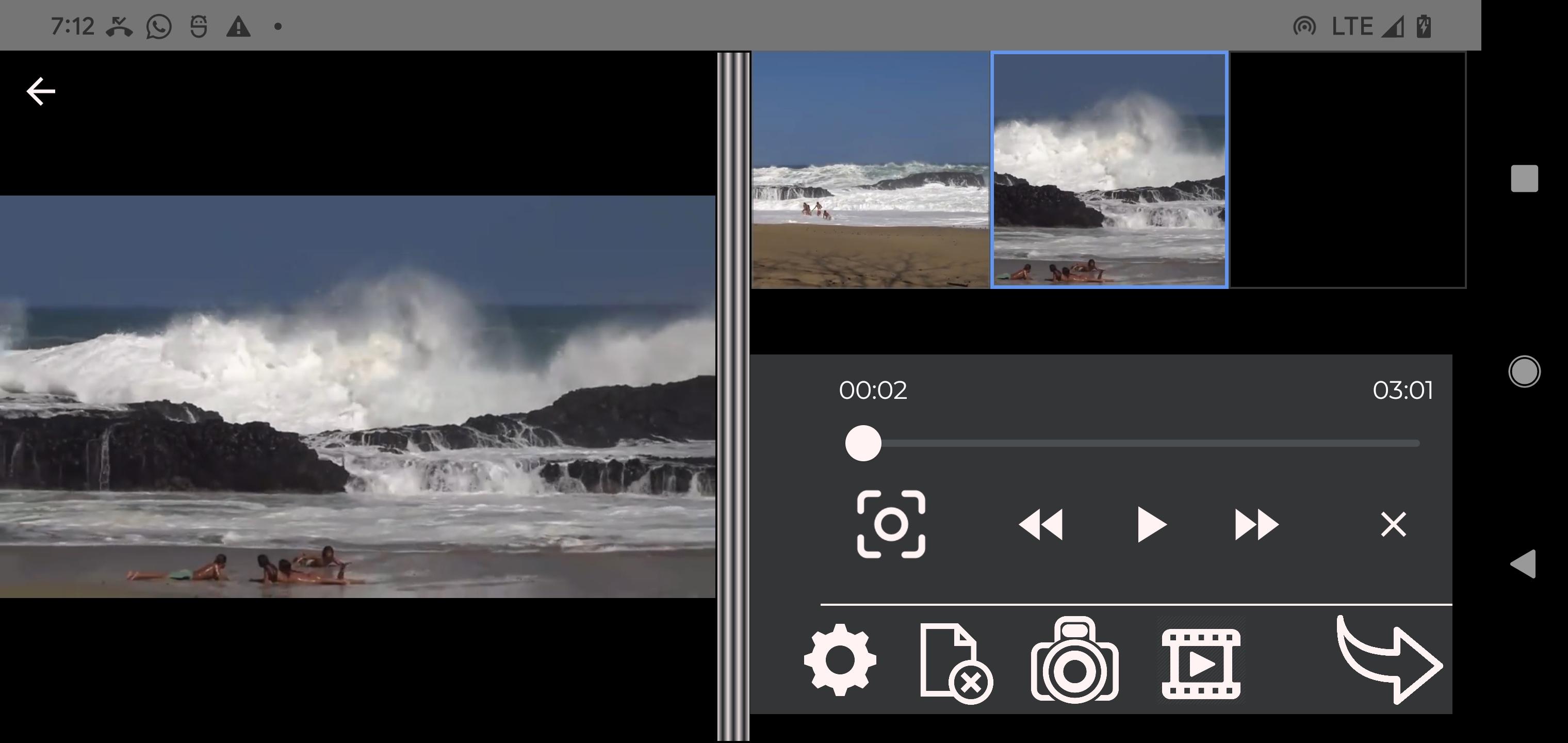The image size is (1568, 743).
Task: Click the vertical split divider handle
Action: coord(733,396)
